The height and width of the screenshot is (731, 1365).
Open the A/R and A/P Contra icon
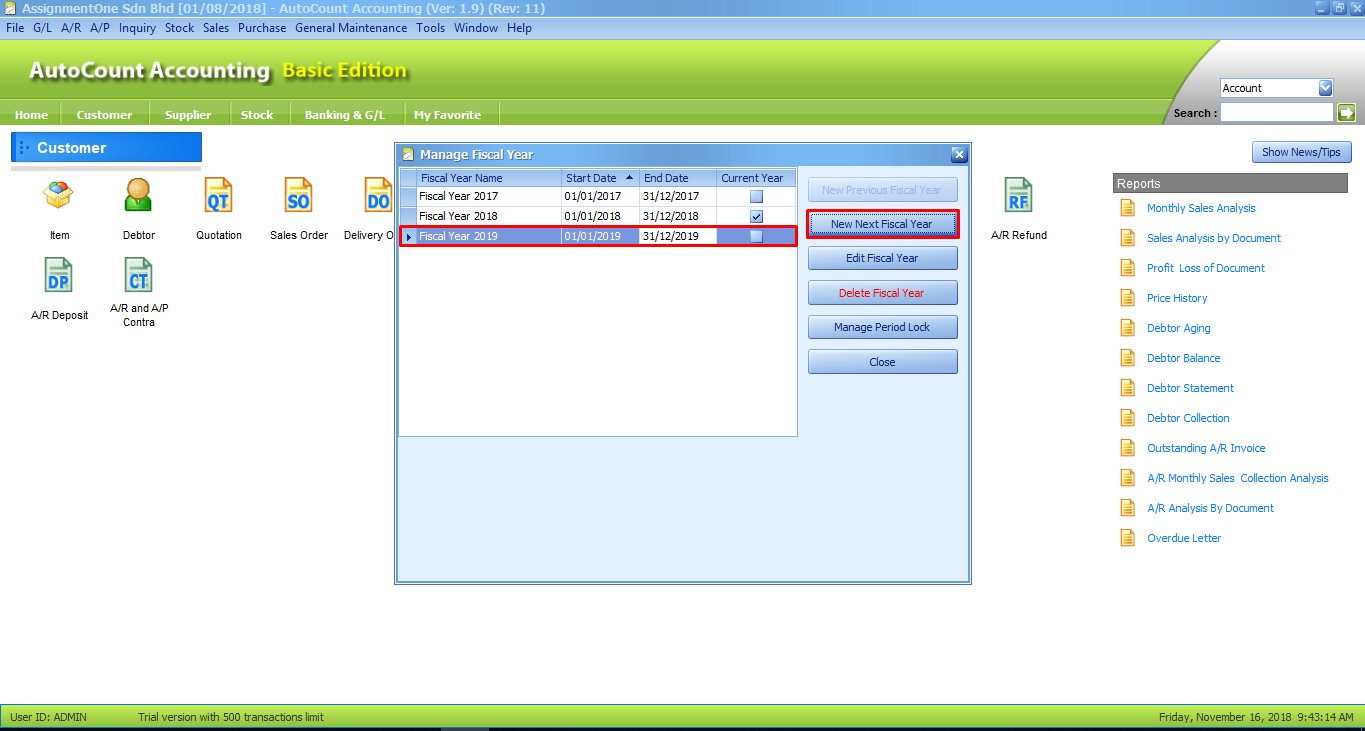pyautogui.click(x=138, y=275)
